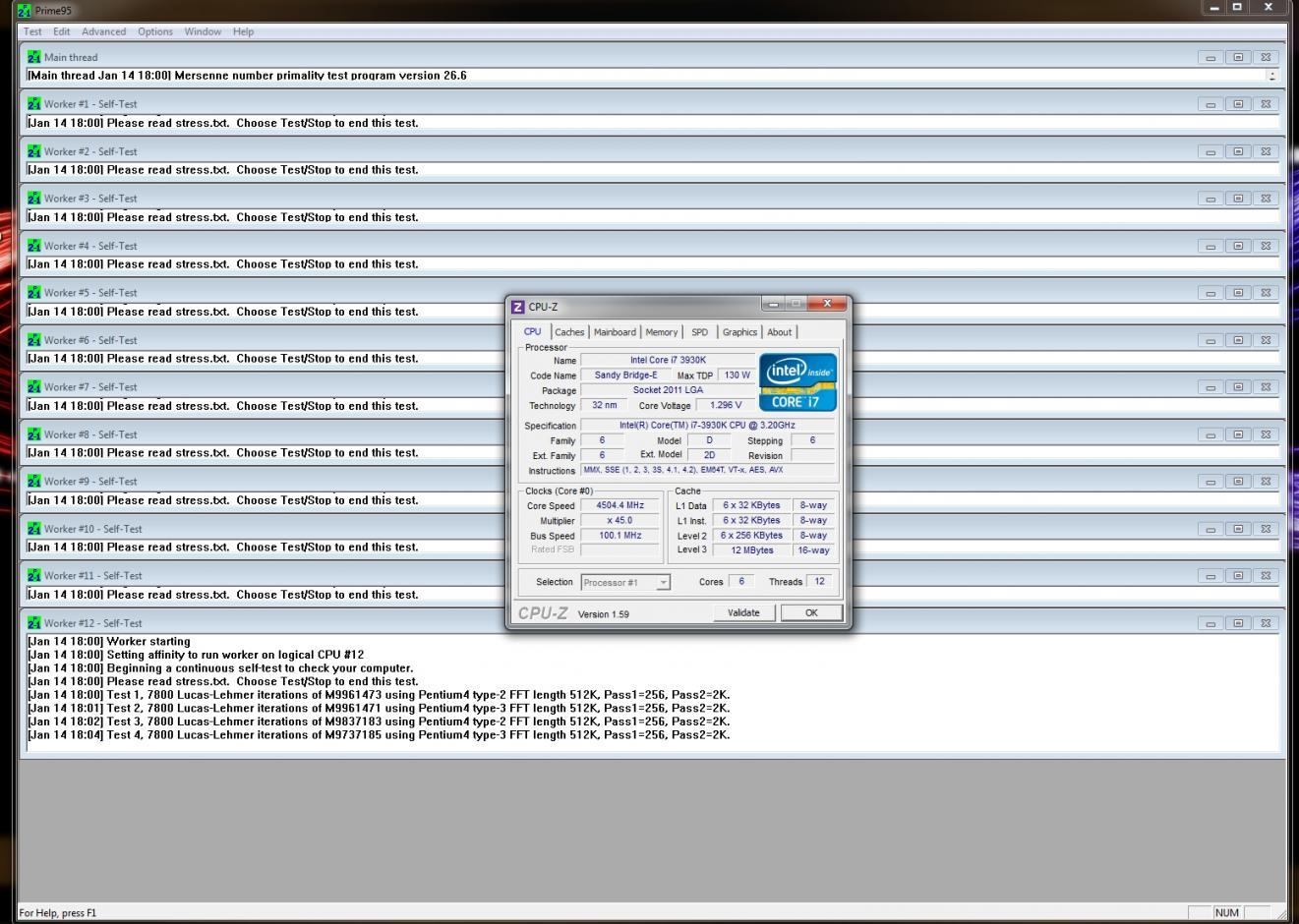Open the Test menu in Prime95
Image resolution: width=1299 pixels, height=924 pixels.
[x=32, y=31]
